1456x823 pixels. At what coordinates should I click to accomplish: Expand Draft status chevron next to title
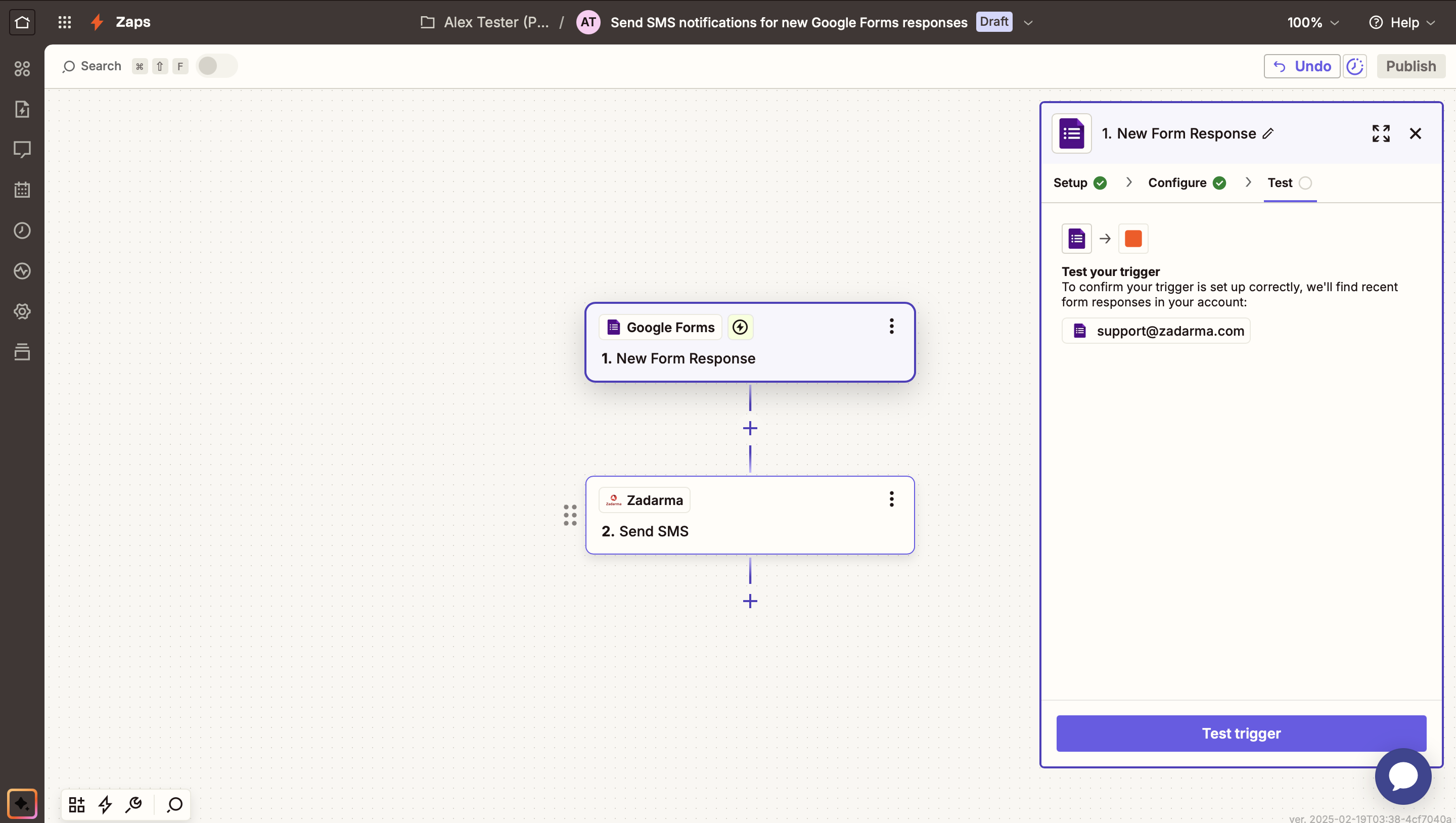point(1028,23)
